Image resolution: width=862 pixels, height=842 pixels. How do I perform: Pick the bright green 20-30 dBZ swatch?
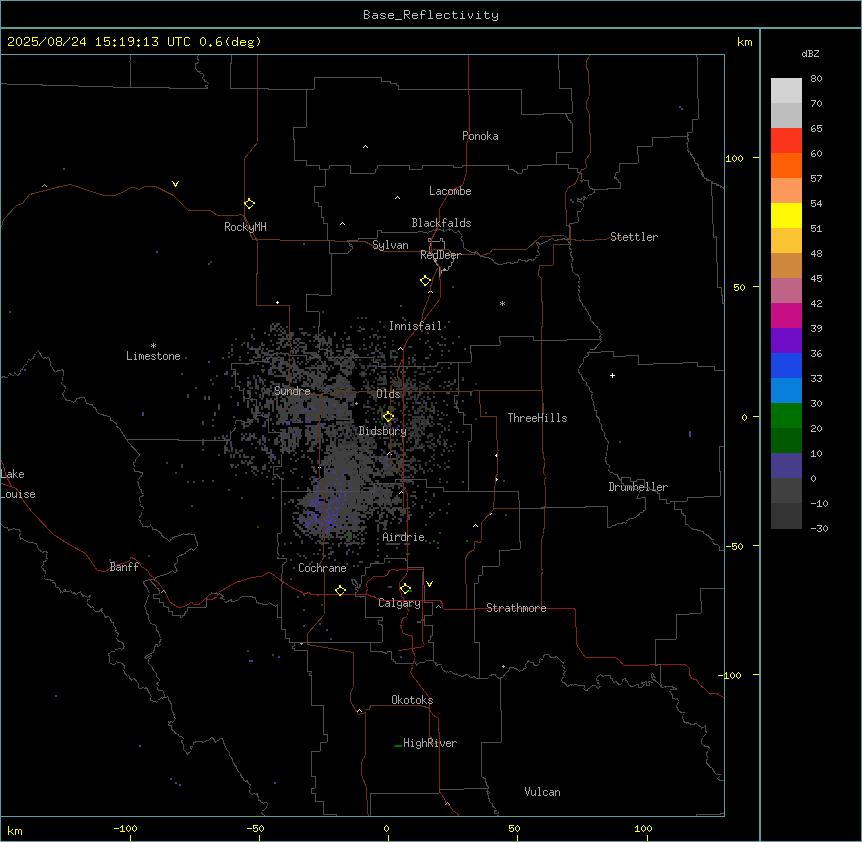coord(786,416)
